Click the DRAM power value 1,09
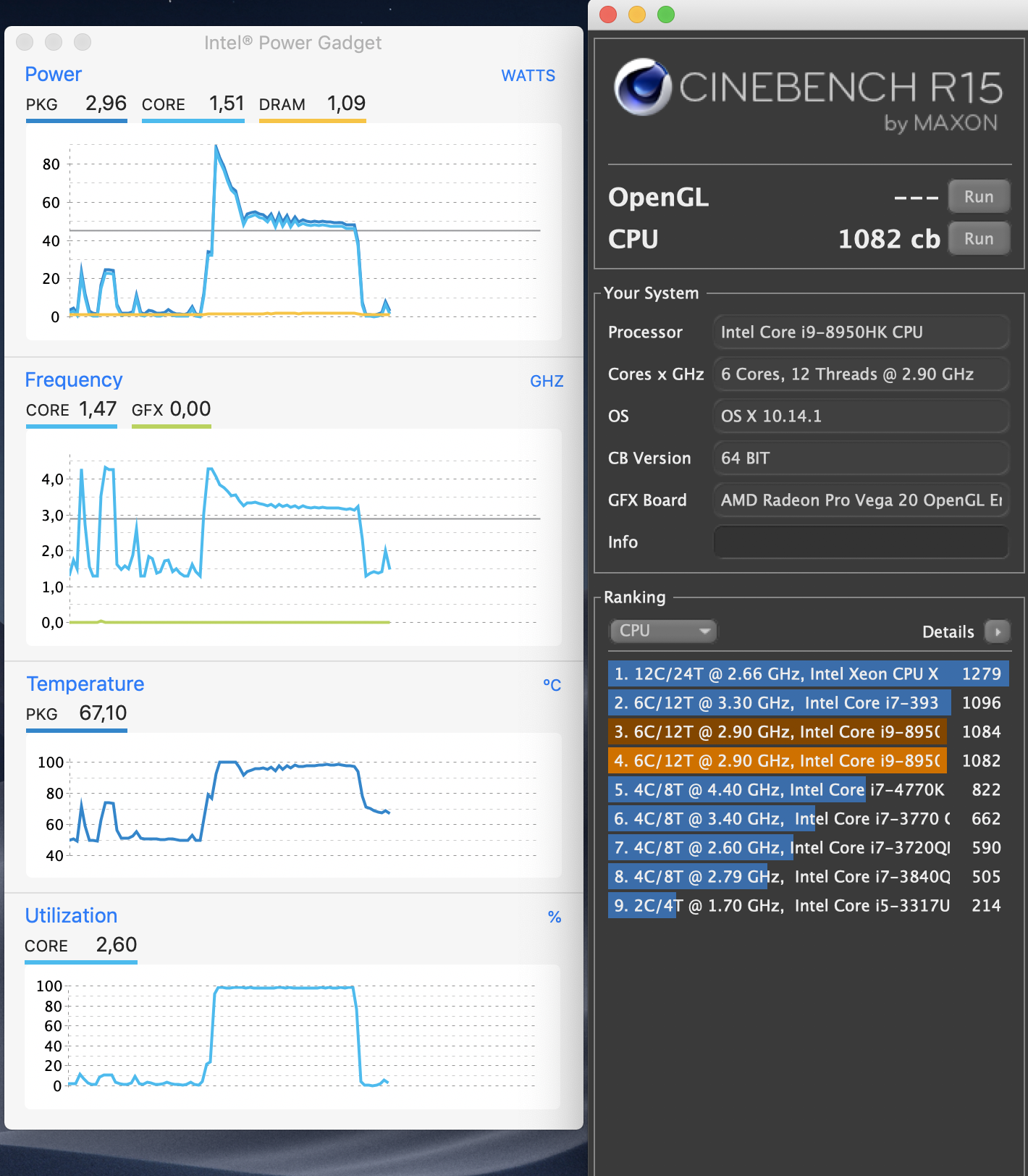Screen dimensions: 1028x1176 pyautogui.click(x=346, y=104)
